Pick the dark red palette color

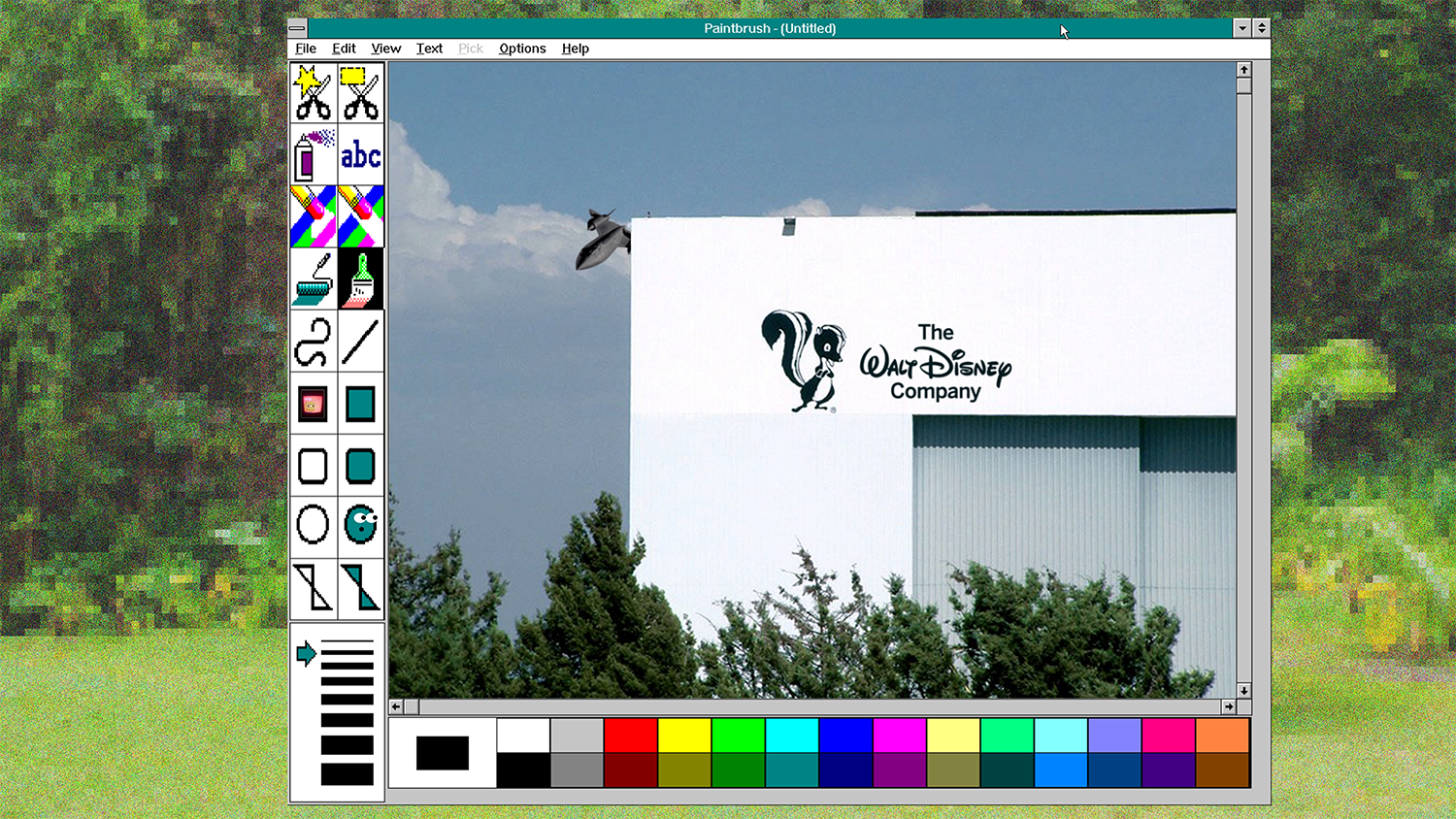click(x=631, y=770)
